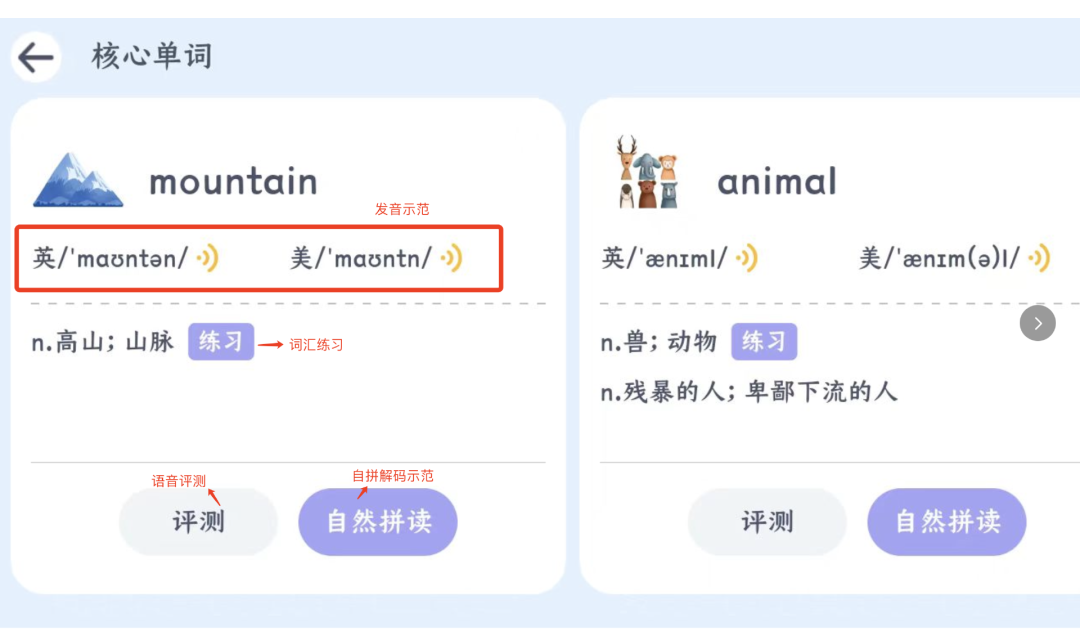Open 练习 for the animal definition
This screenshot has width=1080, height=631.
pyautogui.click(x=764, y=342)
